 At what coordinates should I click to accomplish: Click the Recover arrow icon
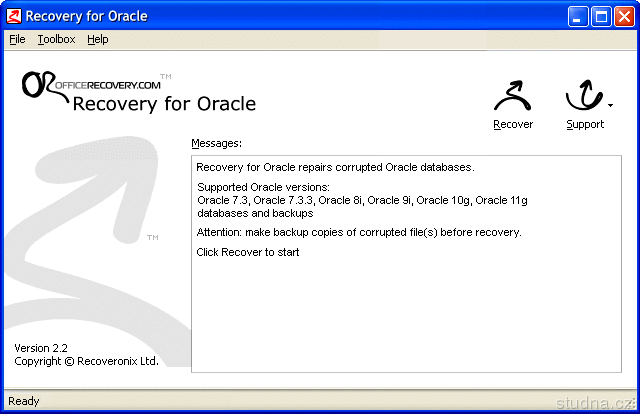pyautogui.click(x=513, y=96)
